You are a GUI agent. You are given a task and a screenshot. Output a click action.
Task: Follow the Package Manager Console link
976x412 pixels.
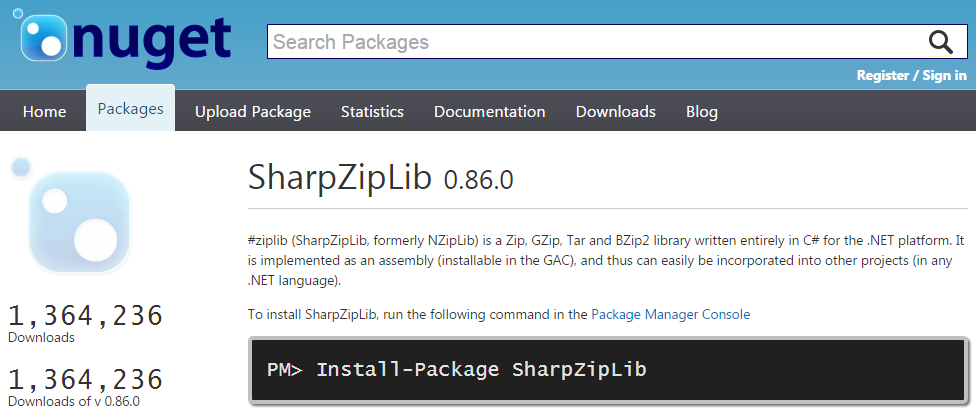click(x=670, y=314)
